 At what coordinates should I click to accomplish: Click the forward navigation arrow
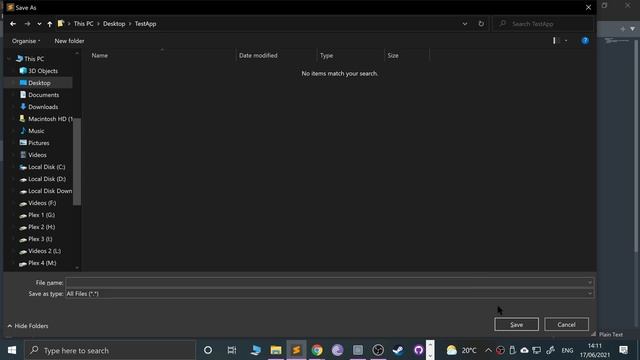pos(27,24)
